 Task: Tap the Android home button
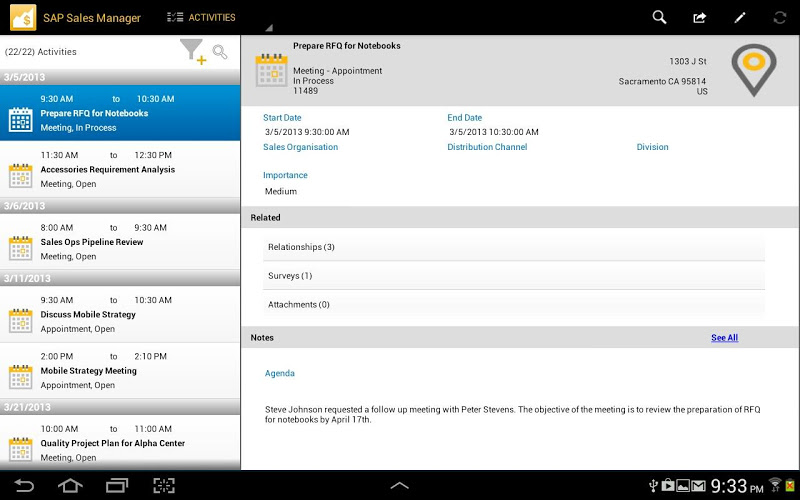point(70,485)
